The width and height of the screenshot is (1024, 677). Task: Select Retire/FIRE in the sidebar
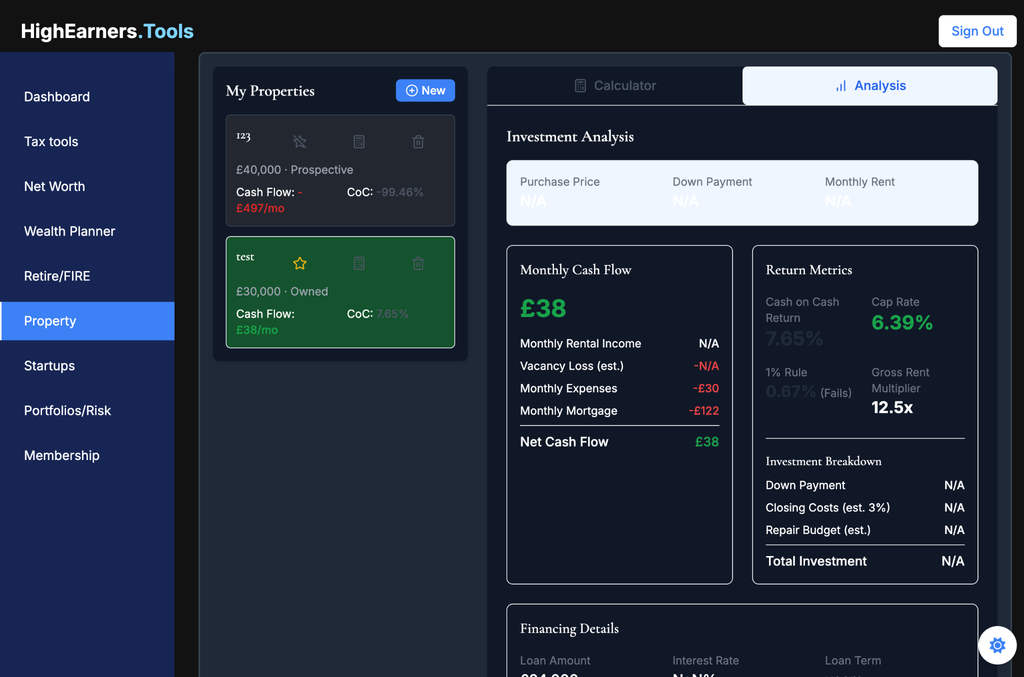[57, 276]
